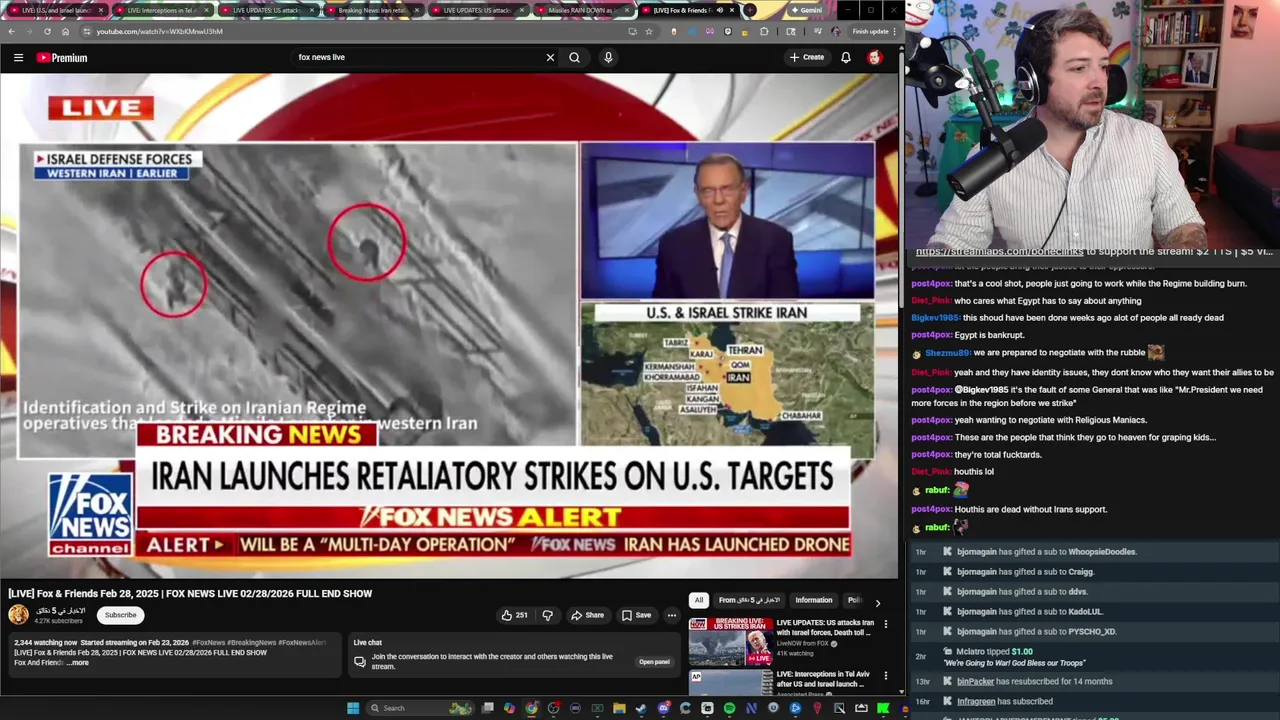Open the new tab plus button
1280x720 pixels.
point(749,10)
